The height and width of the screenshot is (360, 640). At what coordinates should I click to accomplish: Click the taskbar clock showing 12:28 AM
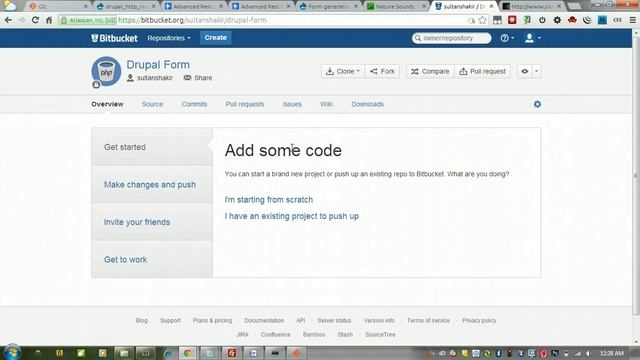coord(612,353)
